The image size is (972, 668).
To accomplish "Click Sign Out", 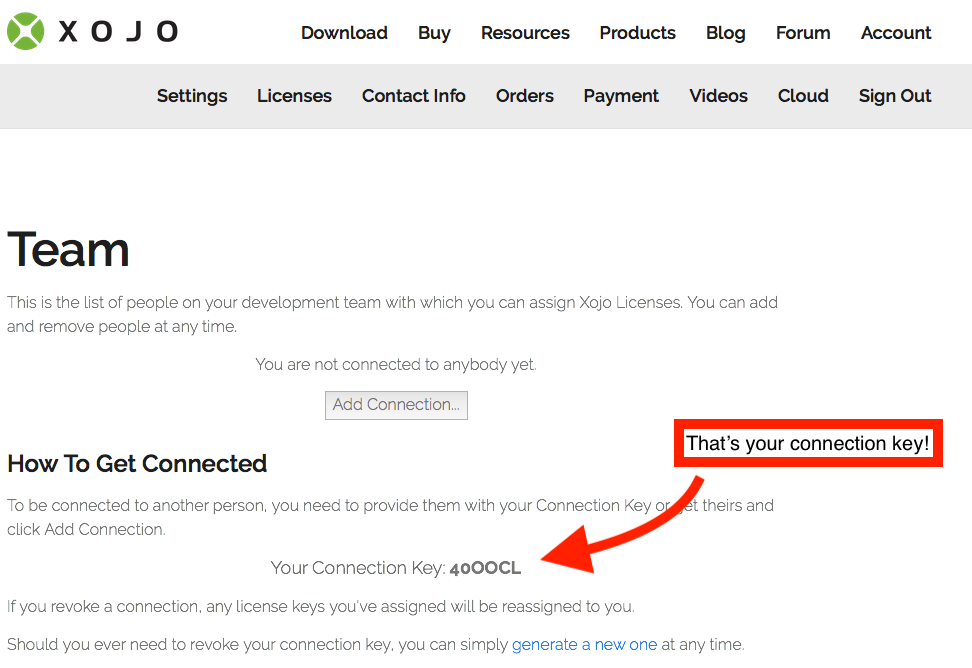I will coord(895,96).
